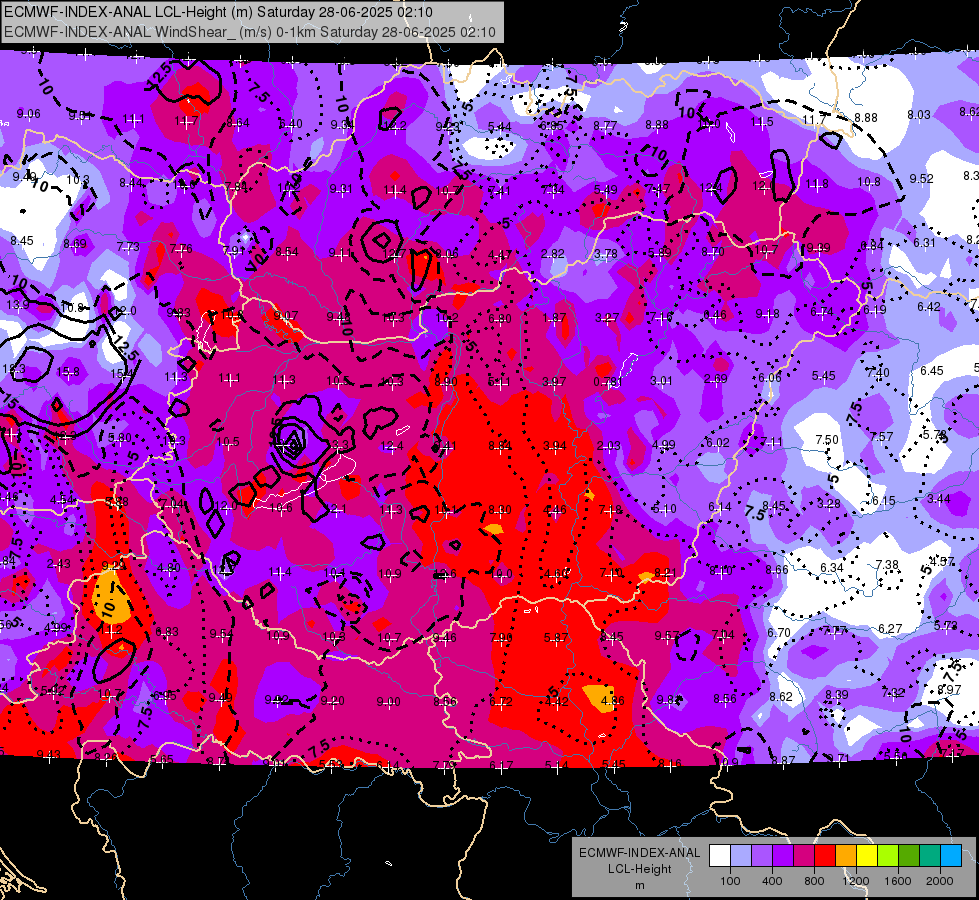
Task: Click the wind shear value '9.00'
Action: coord(388,702)
